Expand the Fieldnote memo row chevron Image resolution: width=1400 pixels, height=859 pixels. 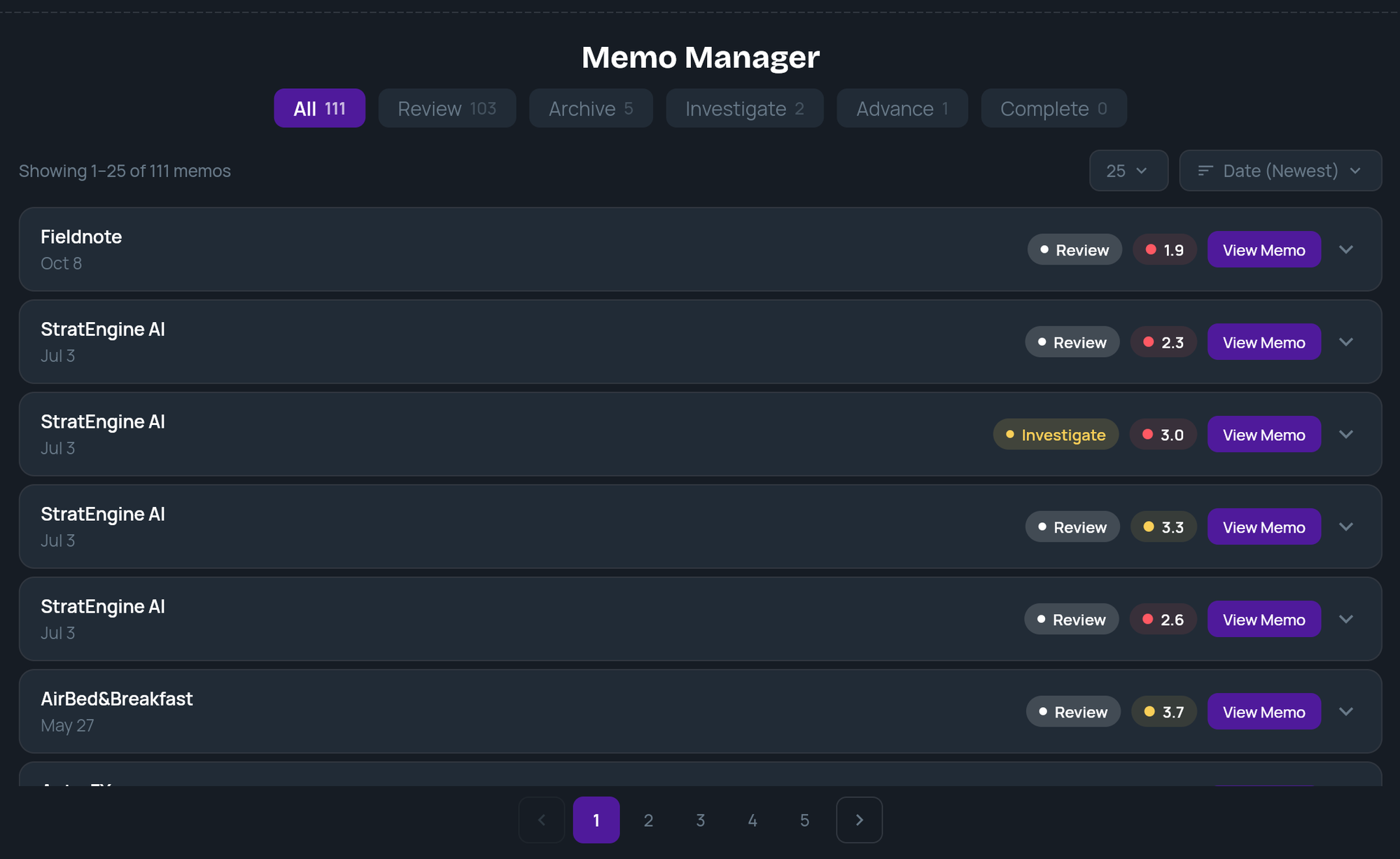click(x=1345, y=249)
